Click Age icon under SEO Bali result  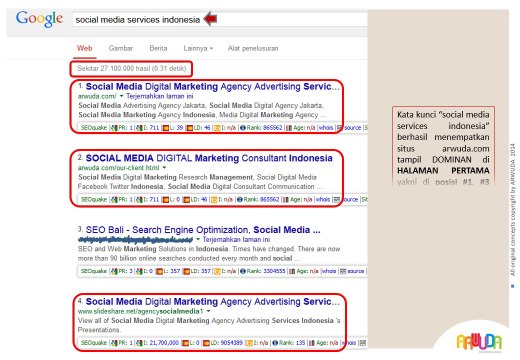coord(292,271)
